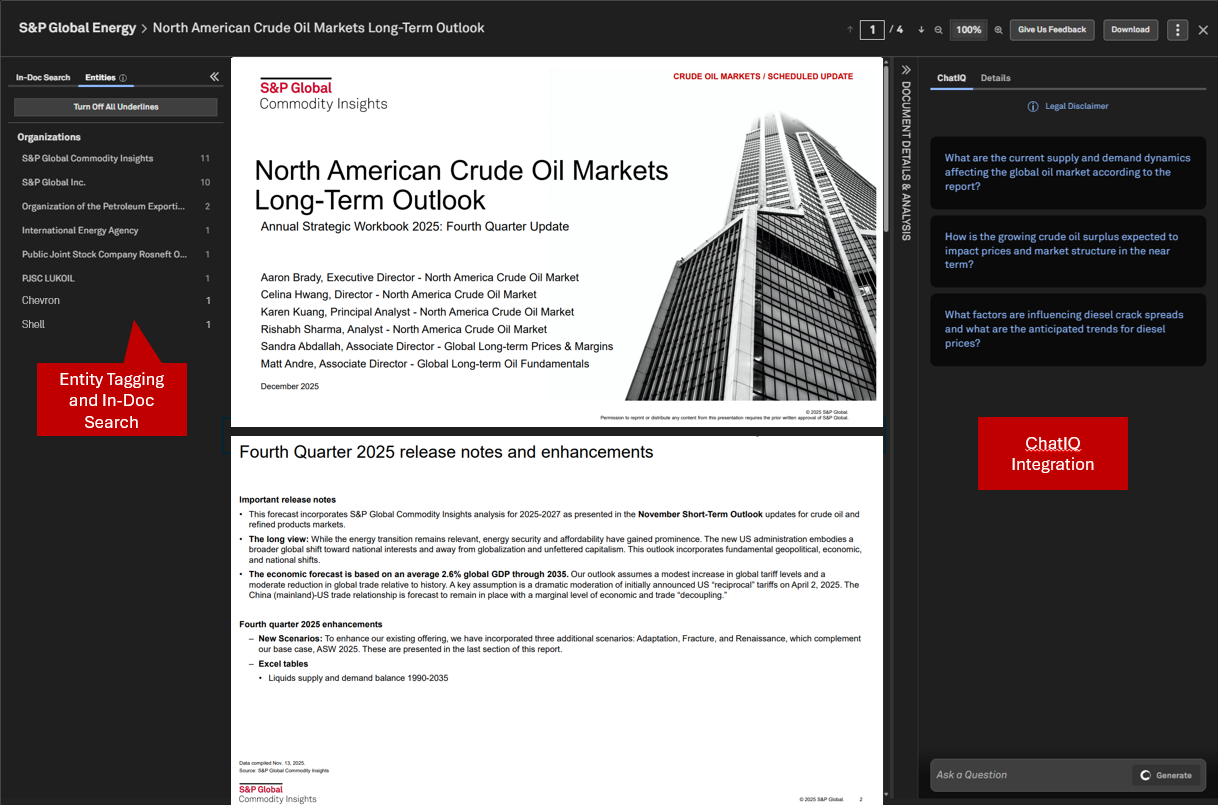Image resolution: width=1218 pixels, height=805 pixels.
Task: Expand the Document Details & Analysis panel
Action: [x=906, y=70]
